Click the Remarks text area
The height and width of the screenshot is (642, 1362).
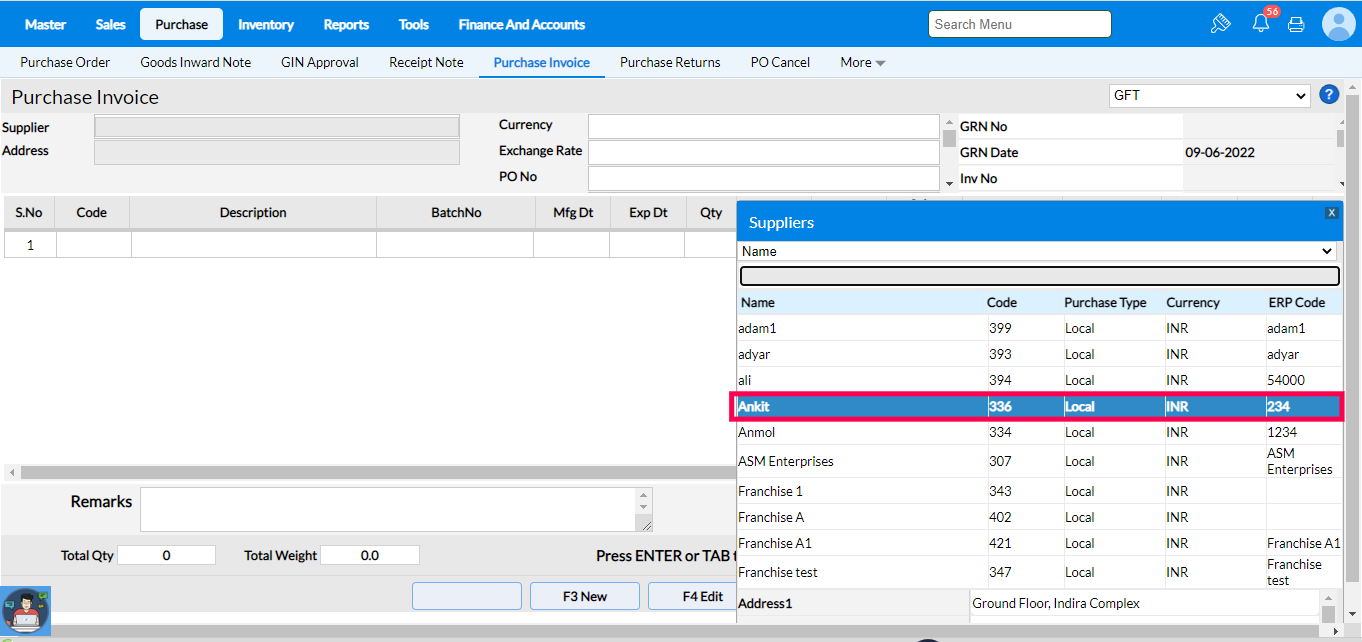point(388,509)
